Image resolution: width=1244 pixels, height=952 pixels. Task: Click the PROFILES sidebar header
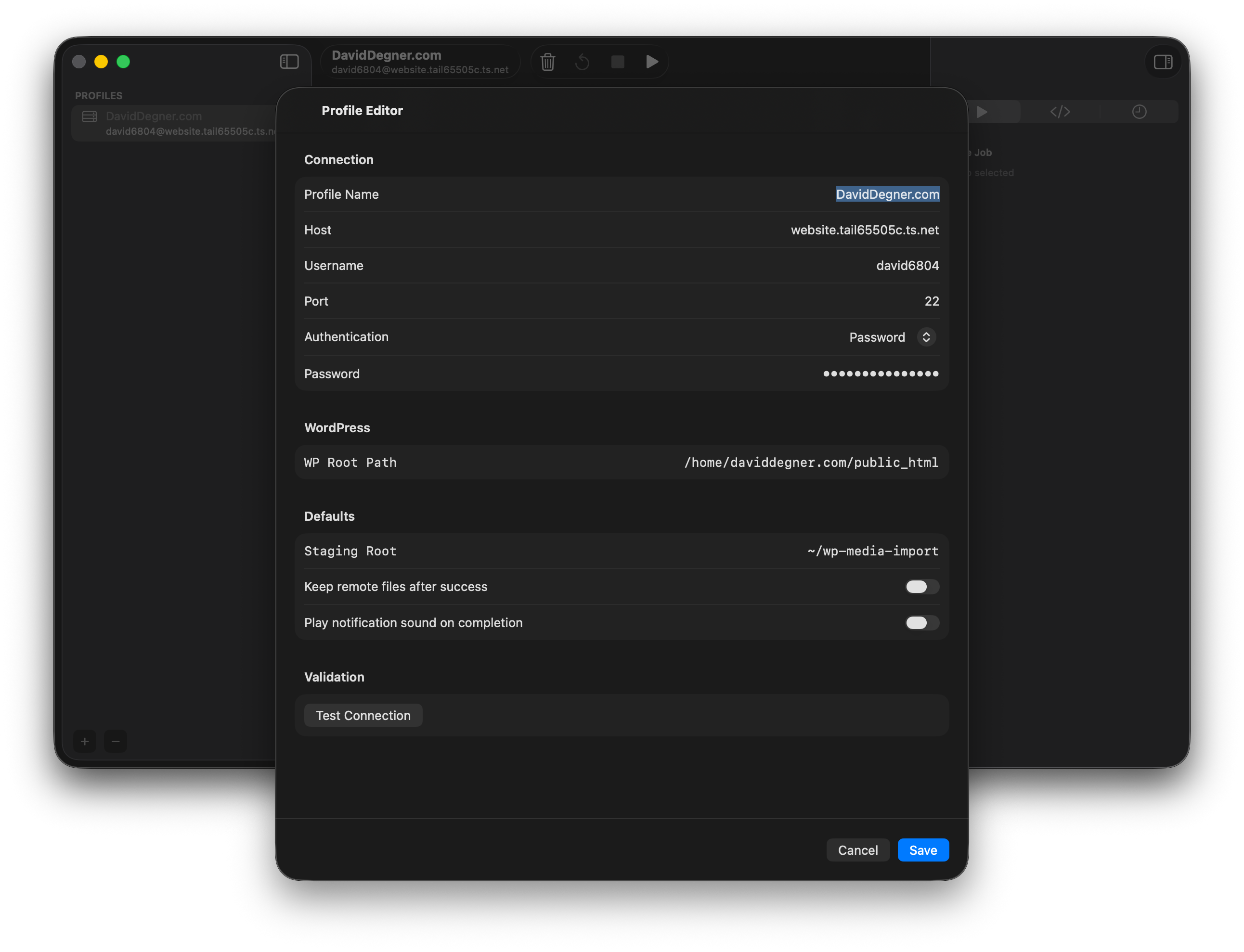(99, 96)
